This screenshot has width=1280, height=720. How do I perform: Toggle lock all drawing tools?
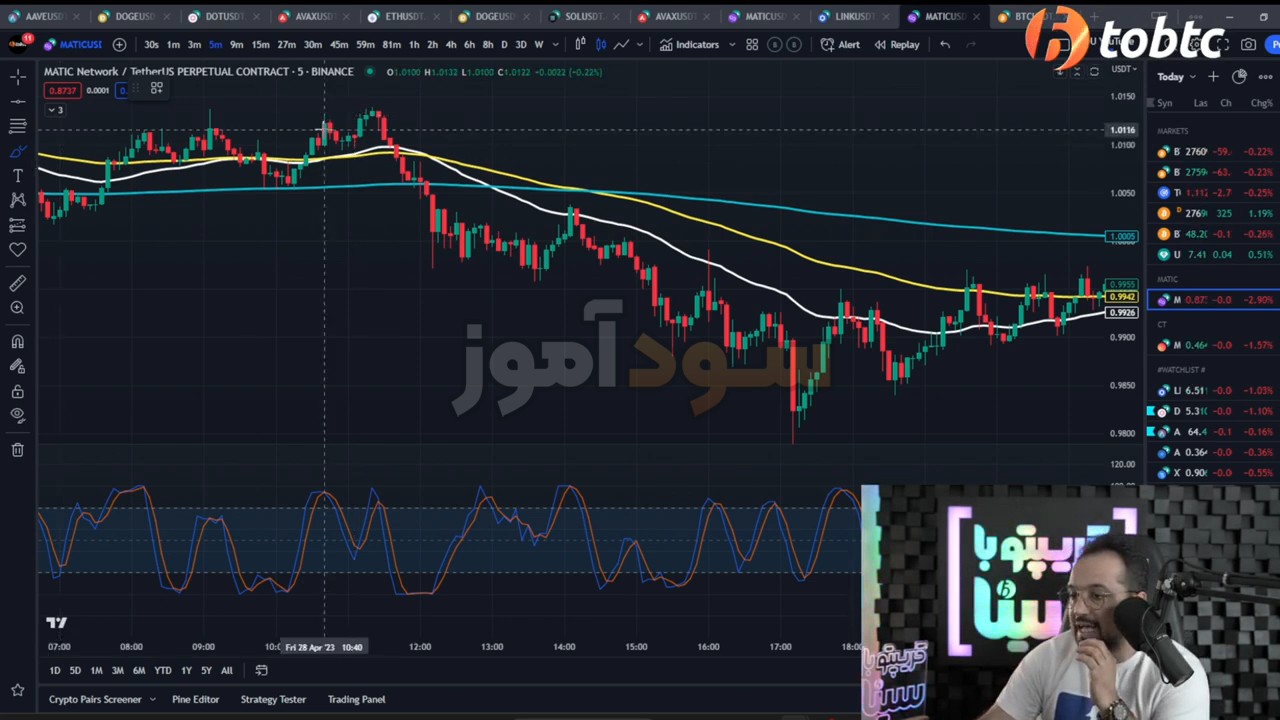tap(18, 391)
